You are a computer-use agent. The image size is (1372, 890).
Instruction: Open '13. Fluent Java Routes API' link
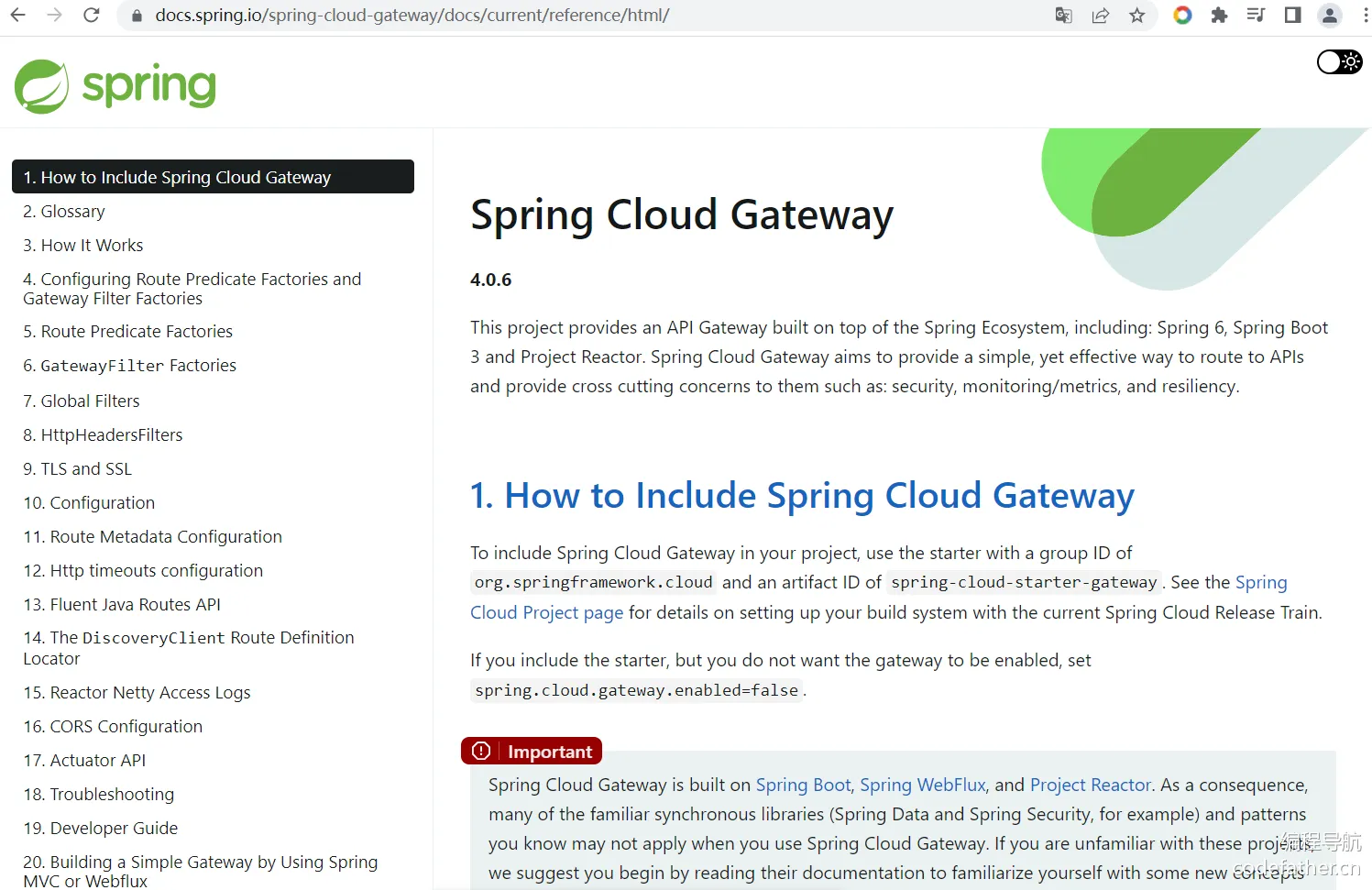point(122,605)
